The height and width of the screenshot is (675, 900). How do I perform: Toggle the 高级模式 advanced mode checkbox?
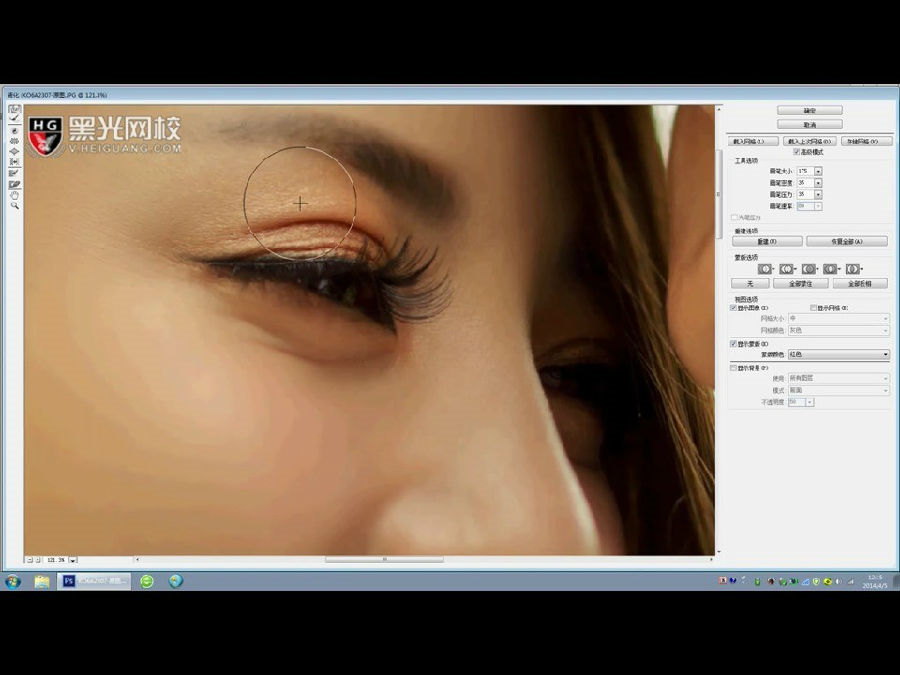(796, 152)
